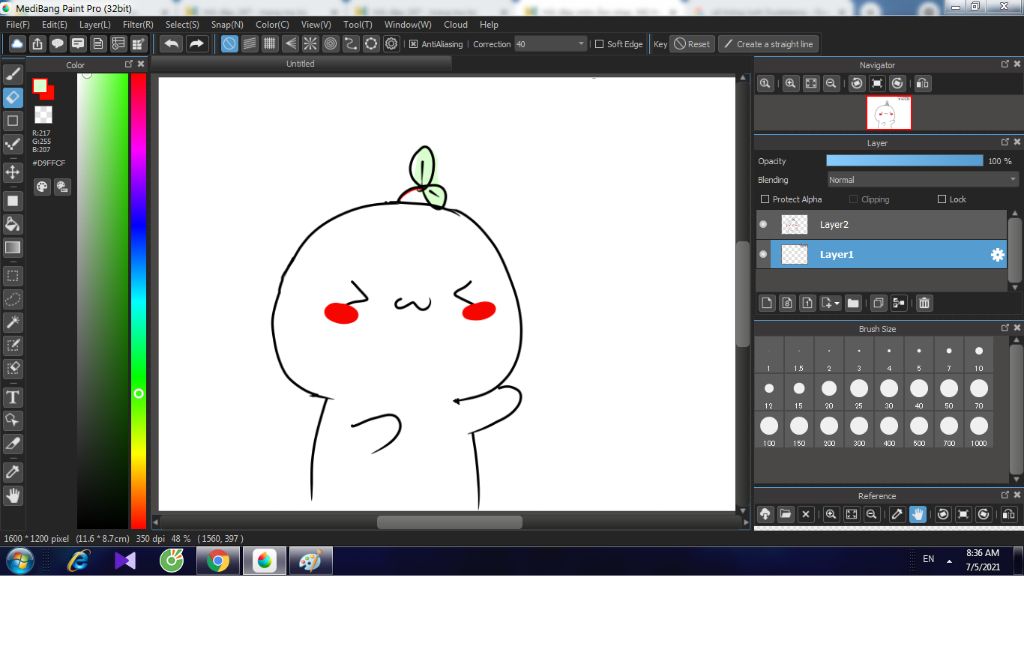Toggle transparent color swatch
This screenshot has width=1024, height=661.
pos(43,115)
